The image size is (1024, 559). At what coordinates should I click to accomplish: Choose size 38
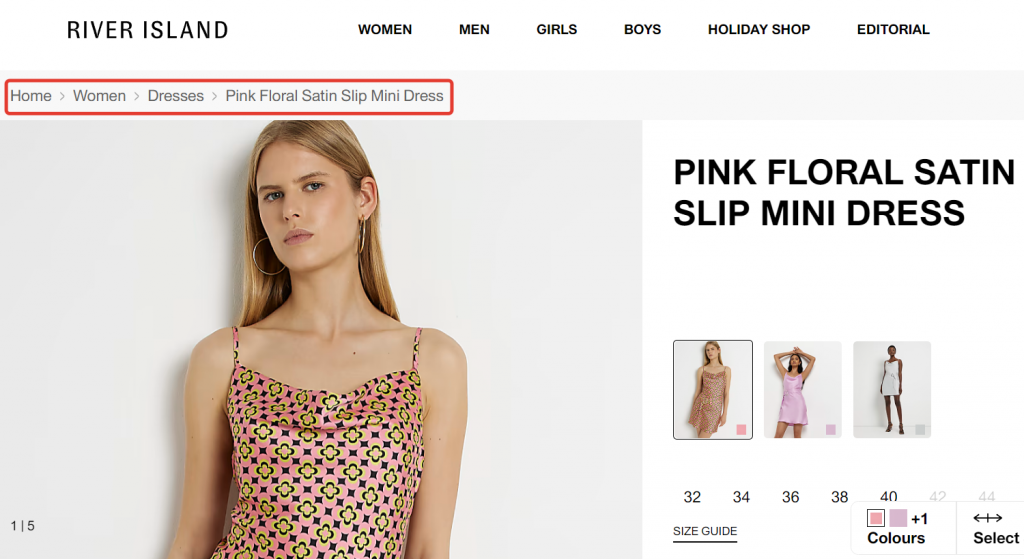840,497
